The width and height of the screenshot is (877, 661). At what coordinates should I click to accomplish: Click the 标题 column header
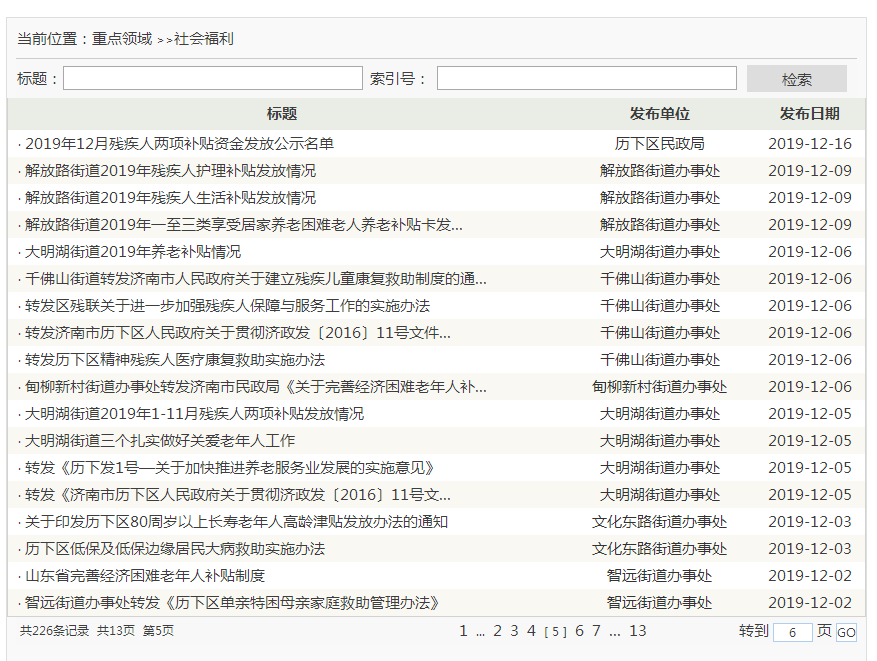[282, 114]
